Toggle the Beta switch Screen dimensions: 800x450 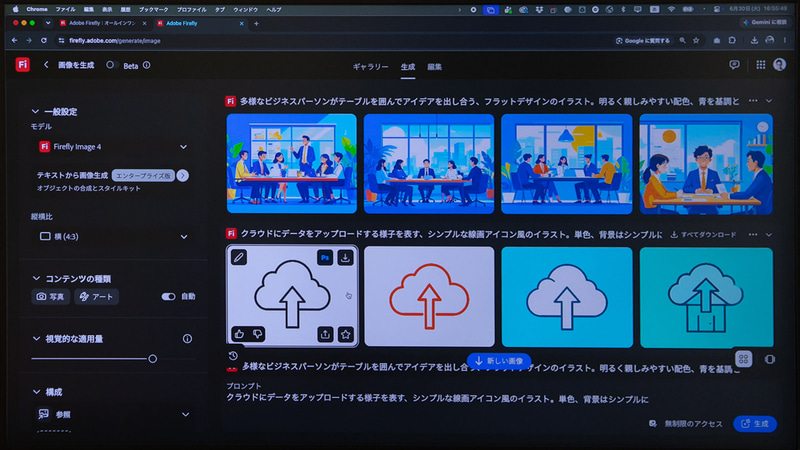point(112,65)
